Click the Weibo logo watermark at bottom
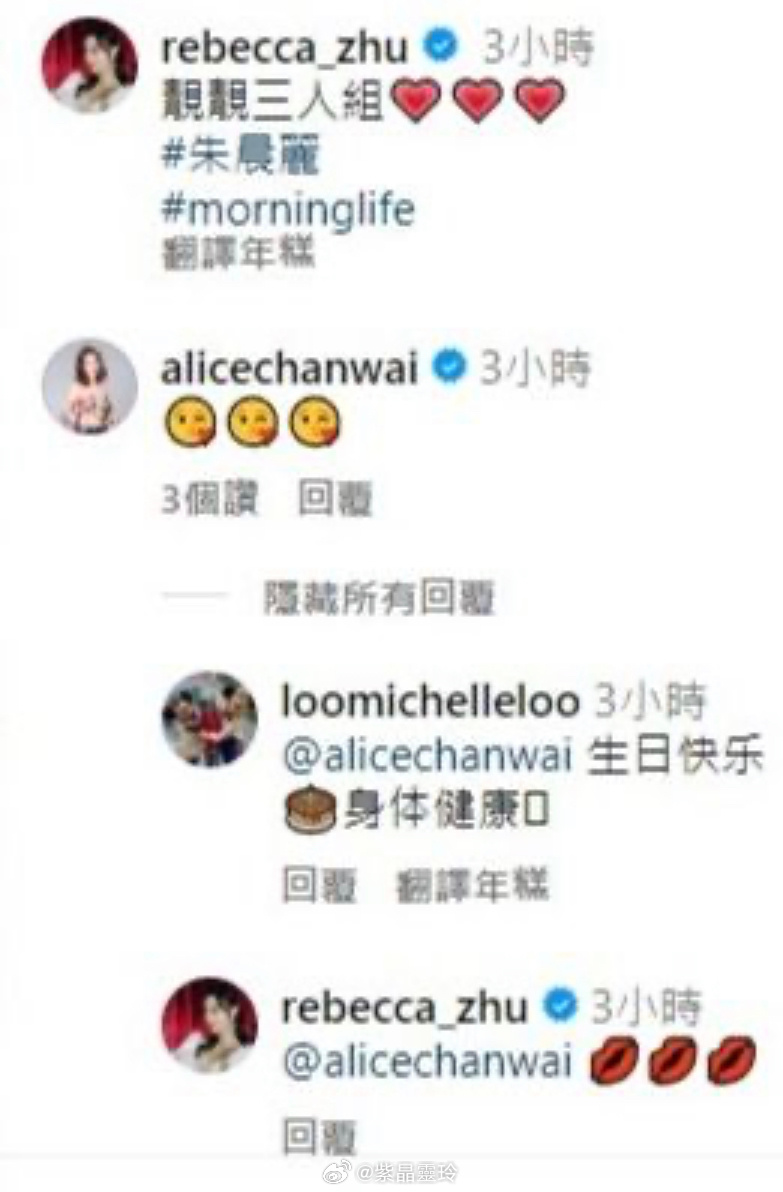 coord(338,1172)
